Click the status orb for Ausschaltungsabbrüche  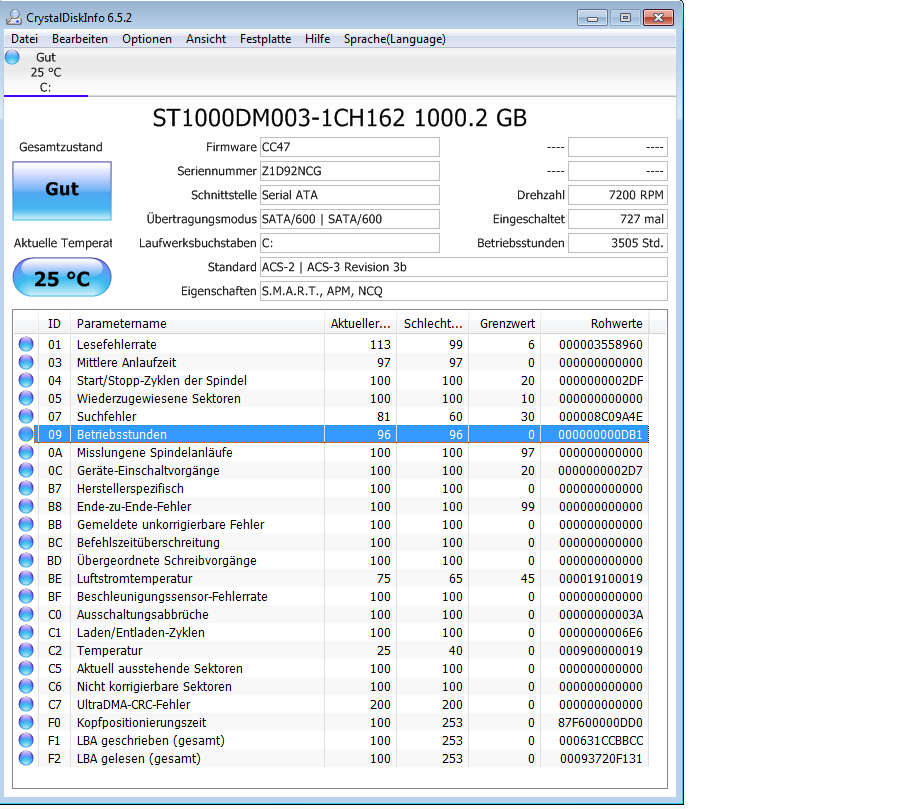pos(26,614)
